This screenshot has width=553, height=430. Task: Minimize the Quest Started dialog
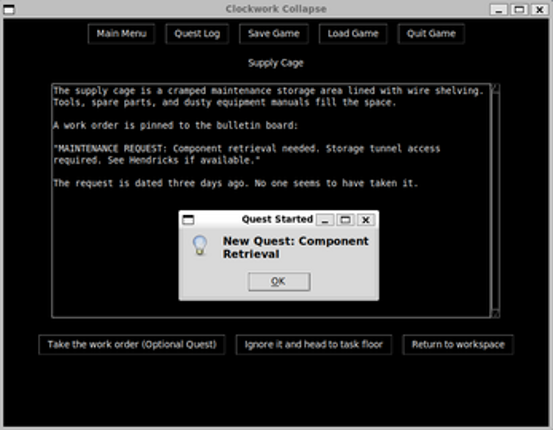pos(325,220)
